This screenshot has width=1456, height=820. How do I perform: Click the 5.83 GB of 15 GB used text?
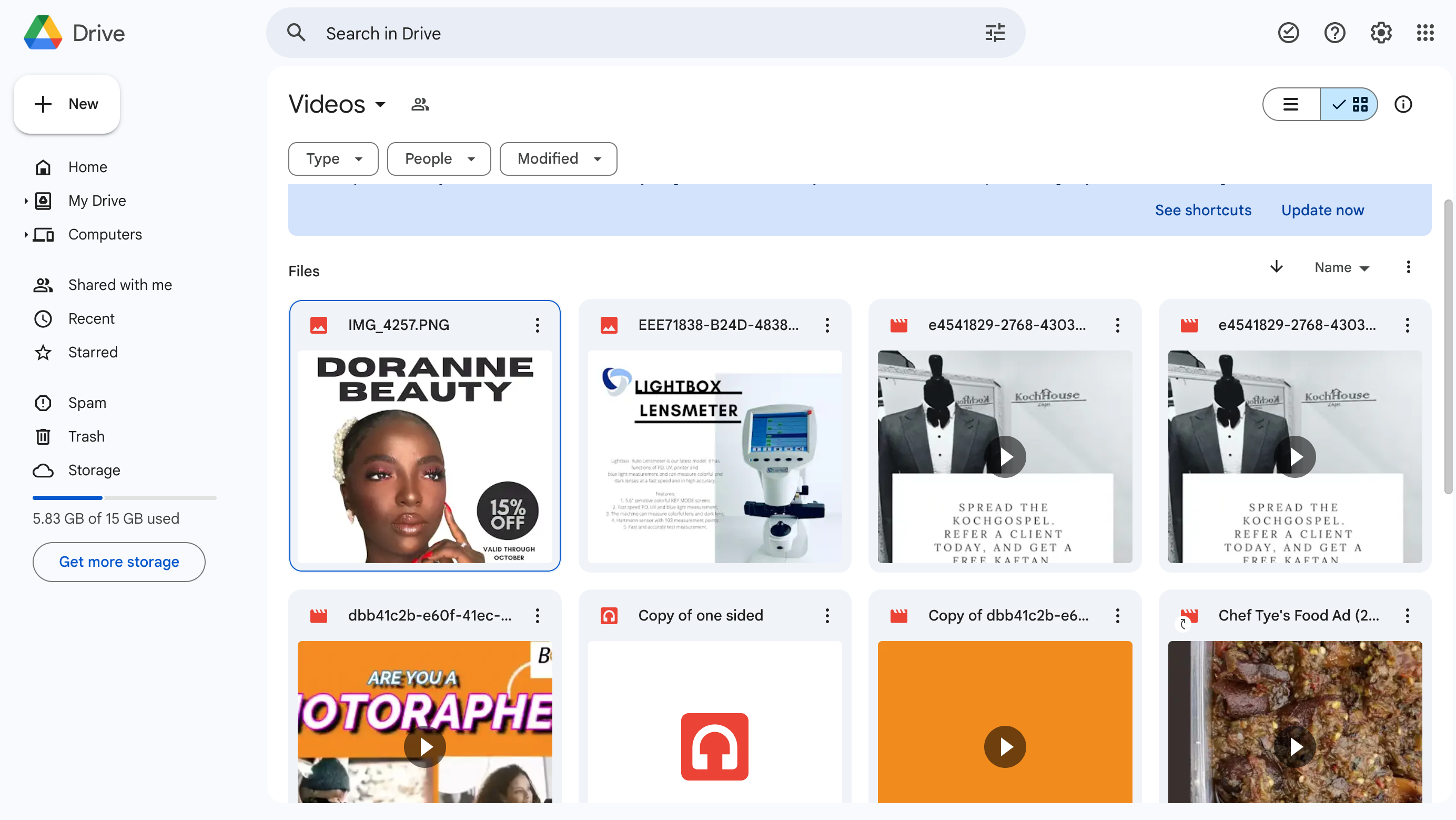[x=106, y=518]
